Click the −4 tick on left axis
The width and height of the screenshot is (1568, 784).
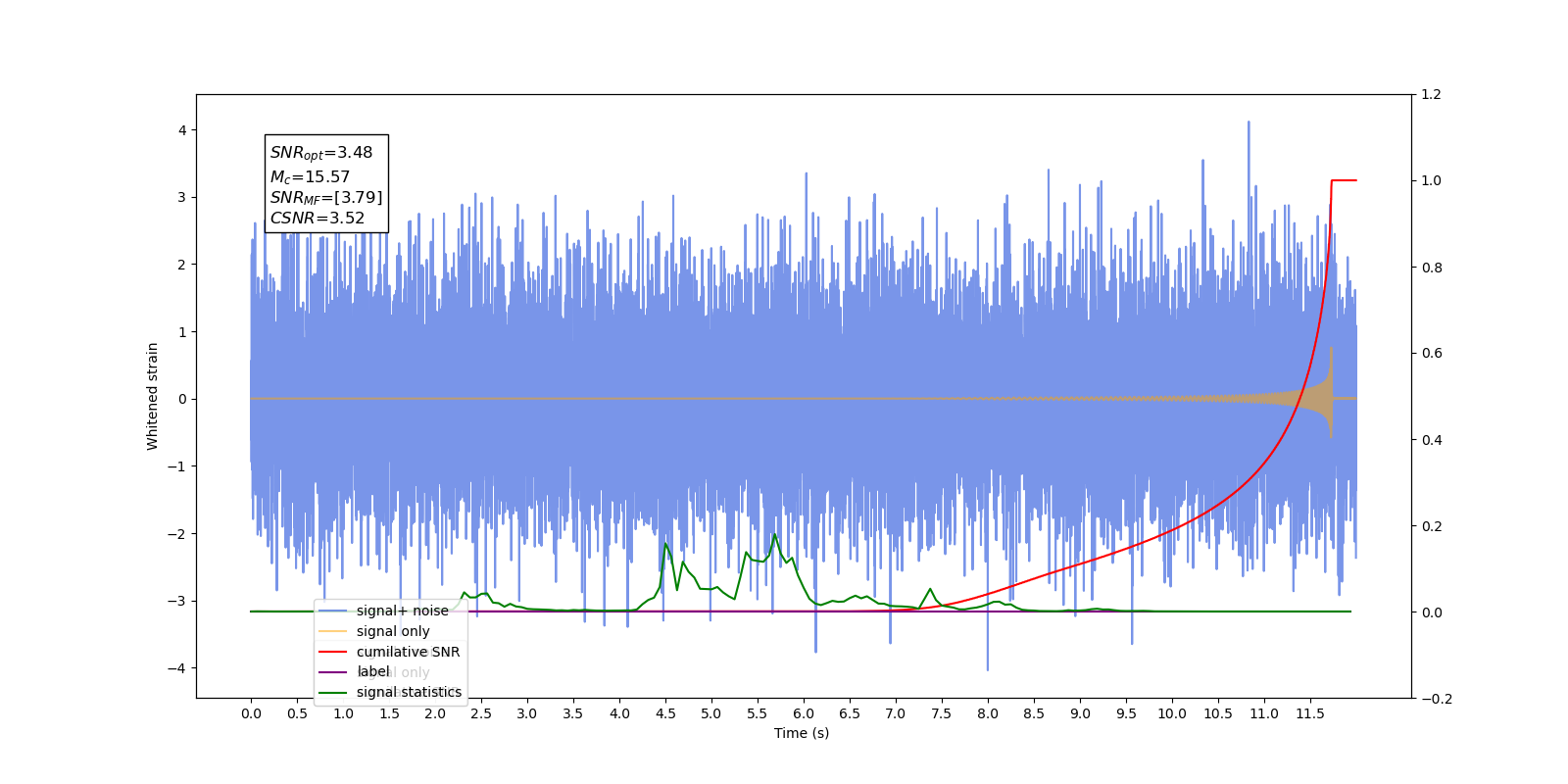177,668
